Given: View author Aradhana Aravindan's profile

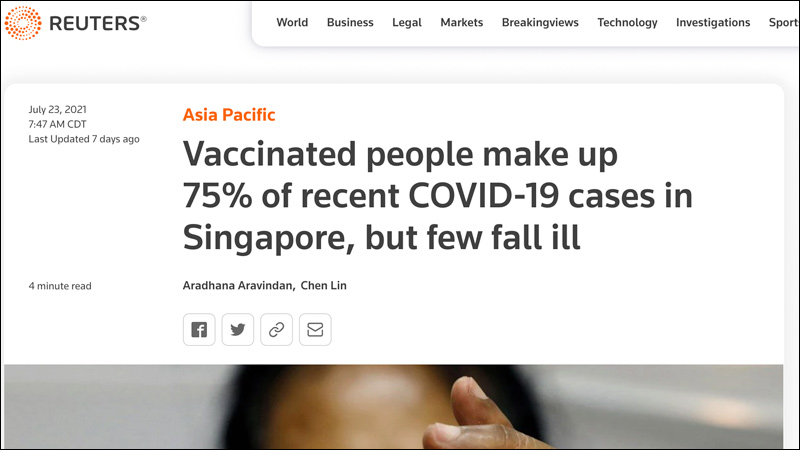Looking at the screenshot, I should point(238,285).
